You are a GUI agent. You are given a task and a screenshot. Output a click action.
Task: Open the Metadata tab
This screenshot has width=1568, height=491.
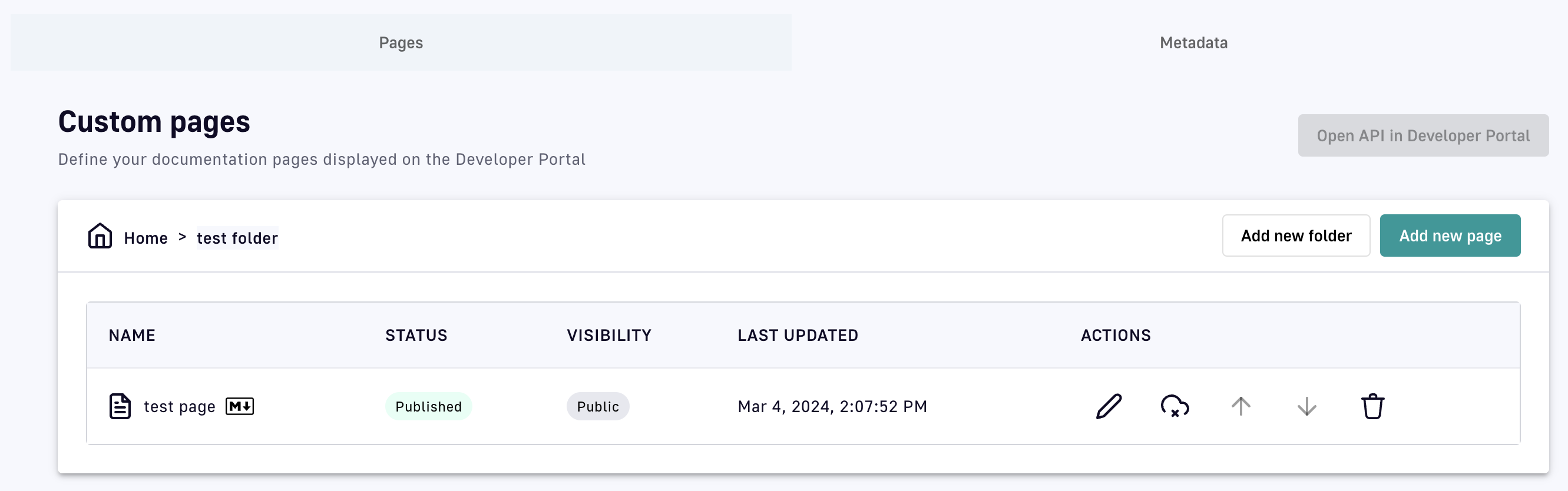pos(1193,42)
